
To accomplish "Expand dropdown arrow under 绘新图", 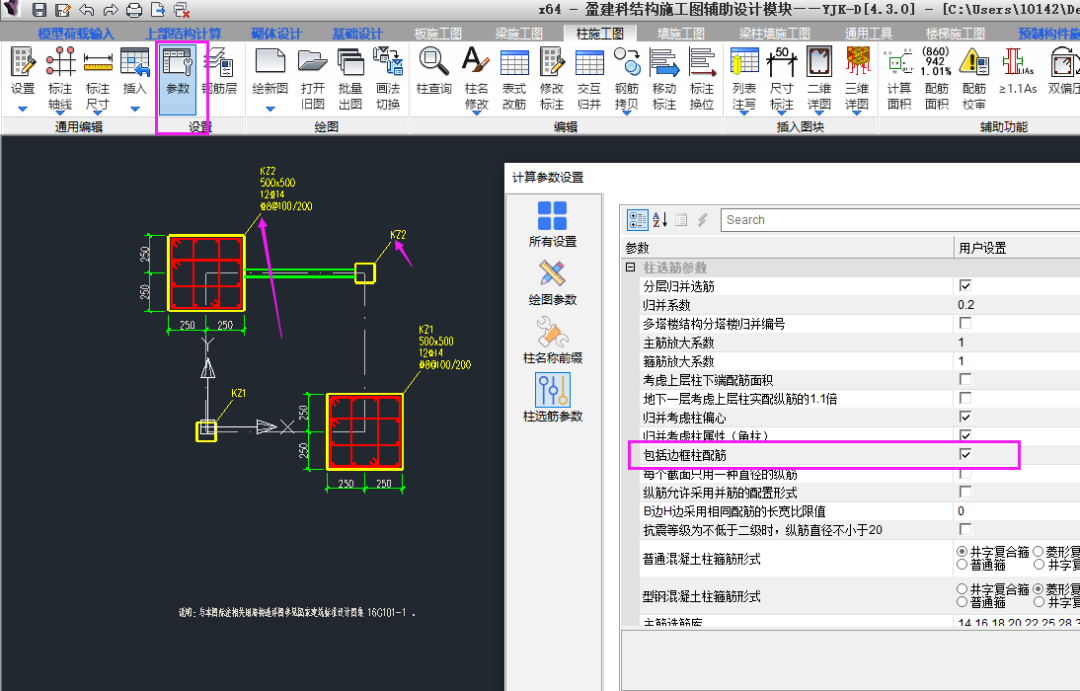I will (270, 109).
